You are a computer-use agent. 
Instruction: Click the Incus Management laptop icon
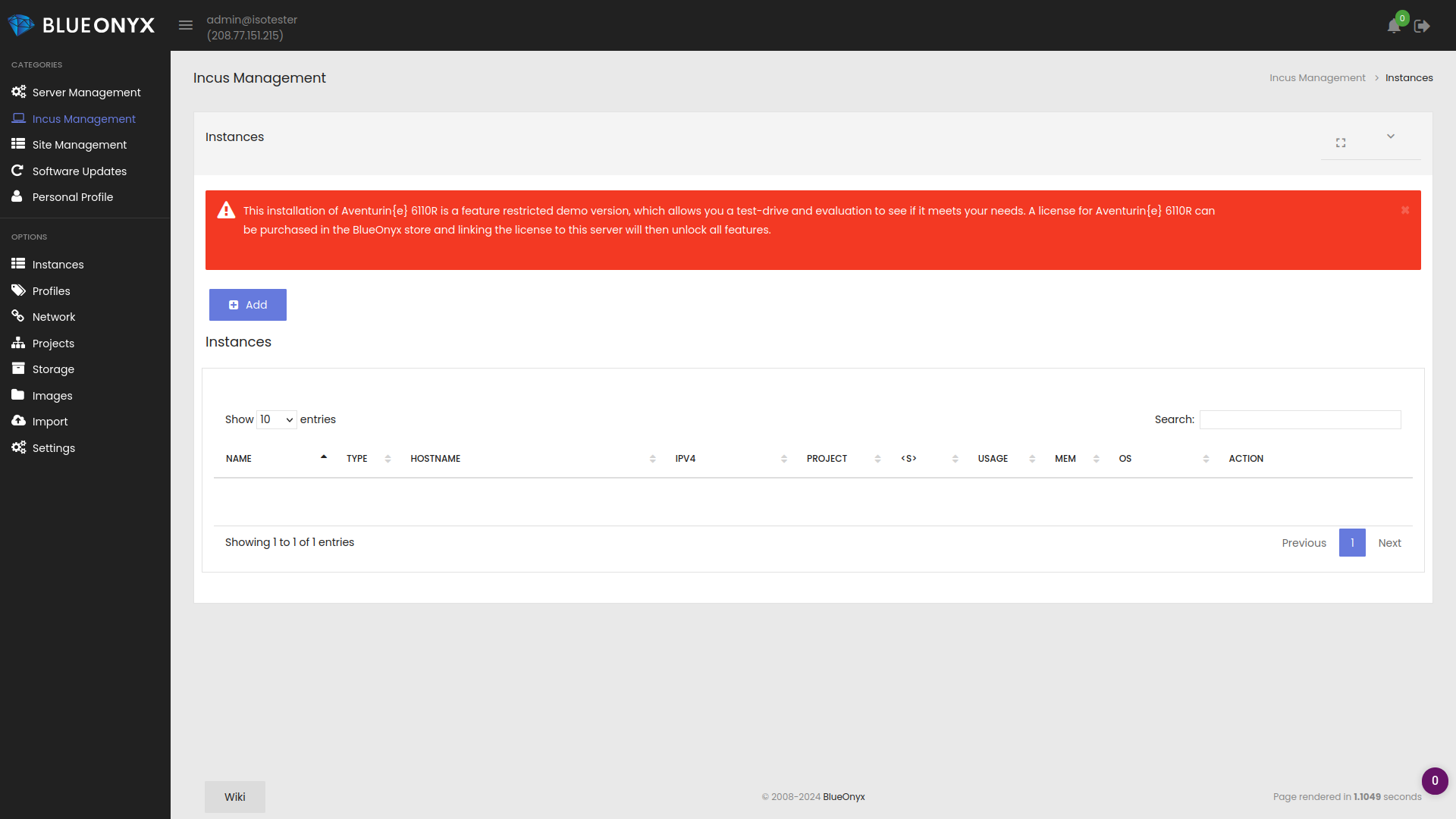coord(18,118)
